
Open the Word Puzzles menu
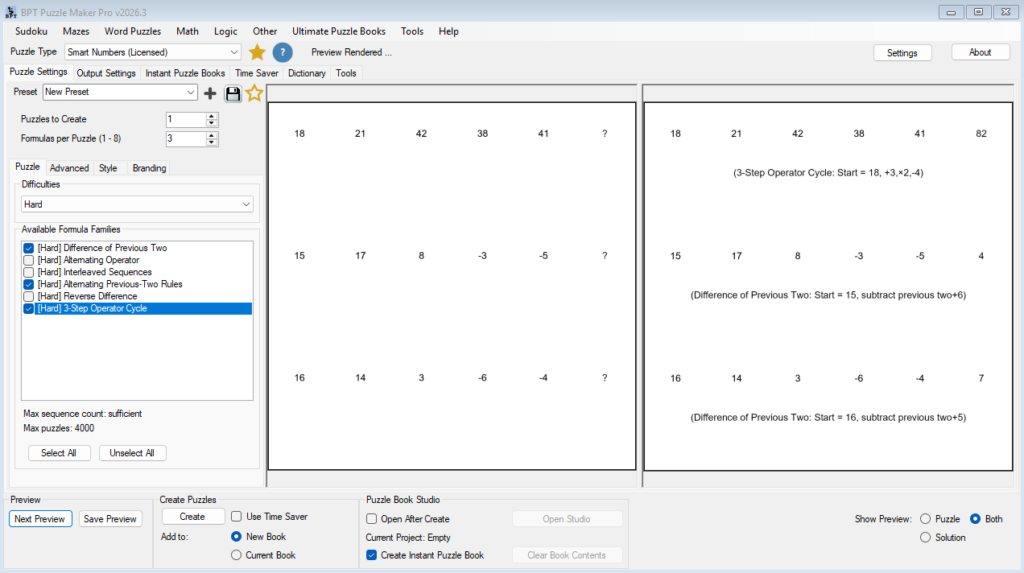click(133, 31)
